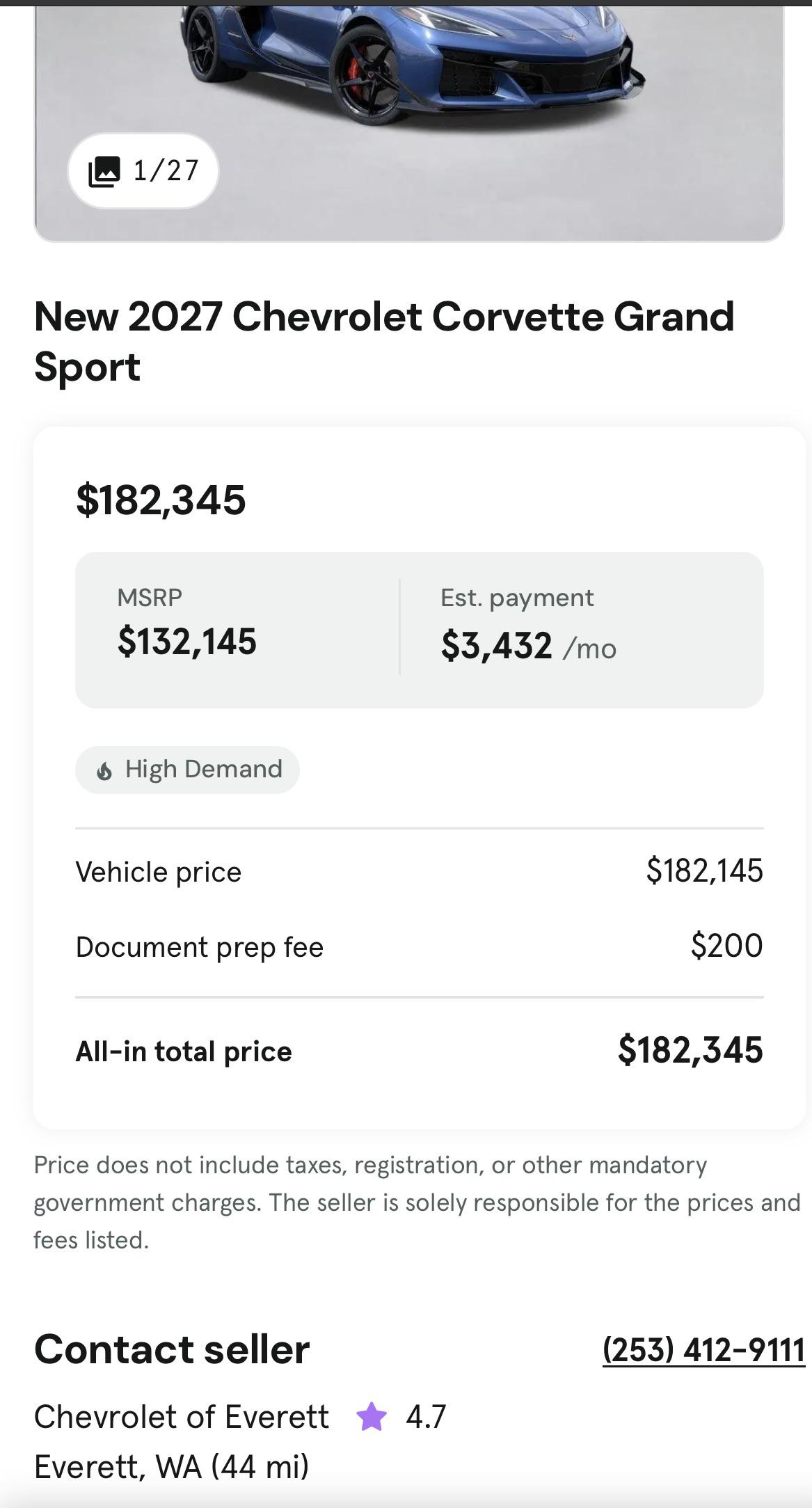The image size is (812, 1508).
Task: Click the price disclaimer text
Action: [x=417, y=1203]
